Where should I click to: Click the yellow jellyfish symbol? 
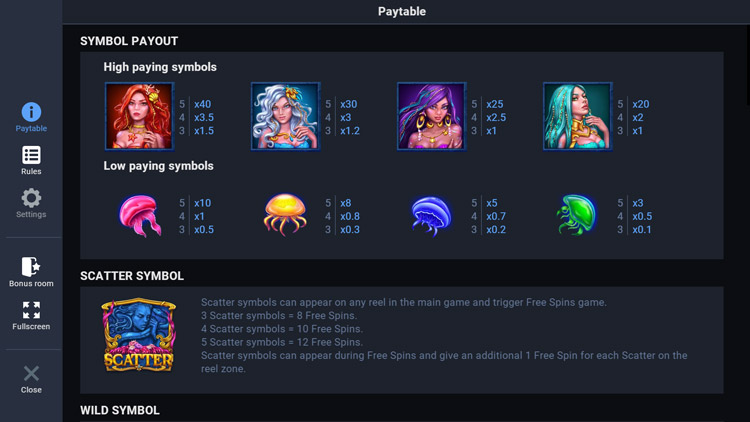coord(285,215)
